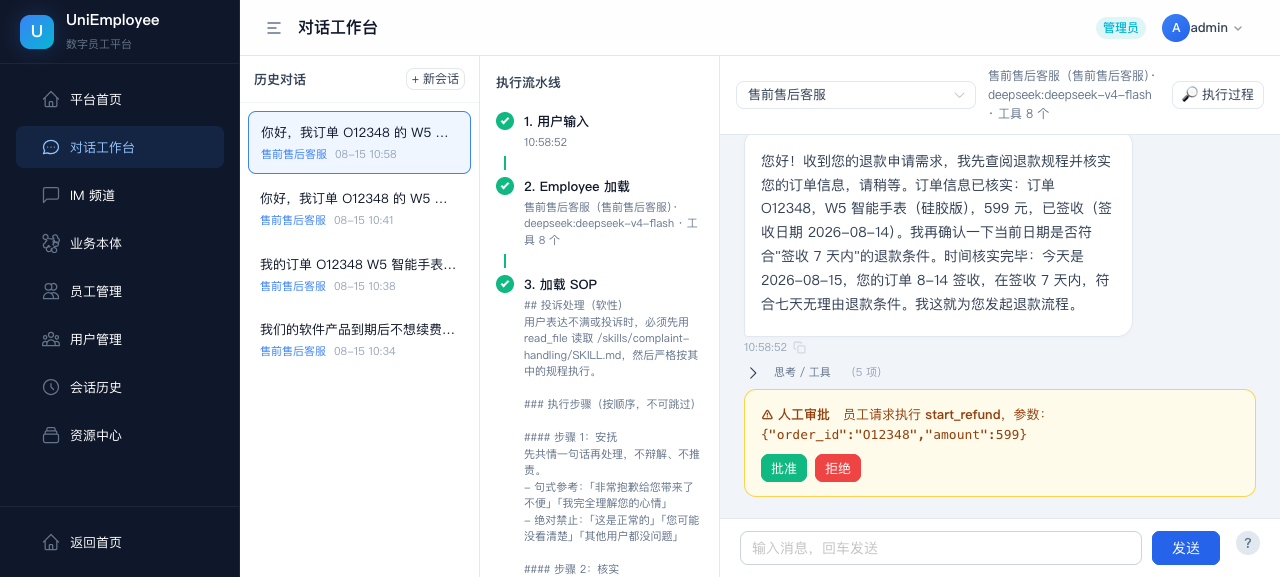Start a new chat with 新会话
Viewport: 1280px width, 577px height.
(435, 79)
